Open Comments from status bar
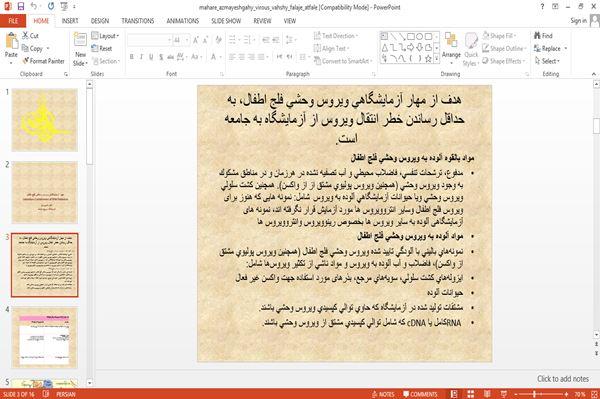 (420, 394)
